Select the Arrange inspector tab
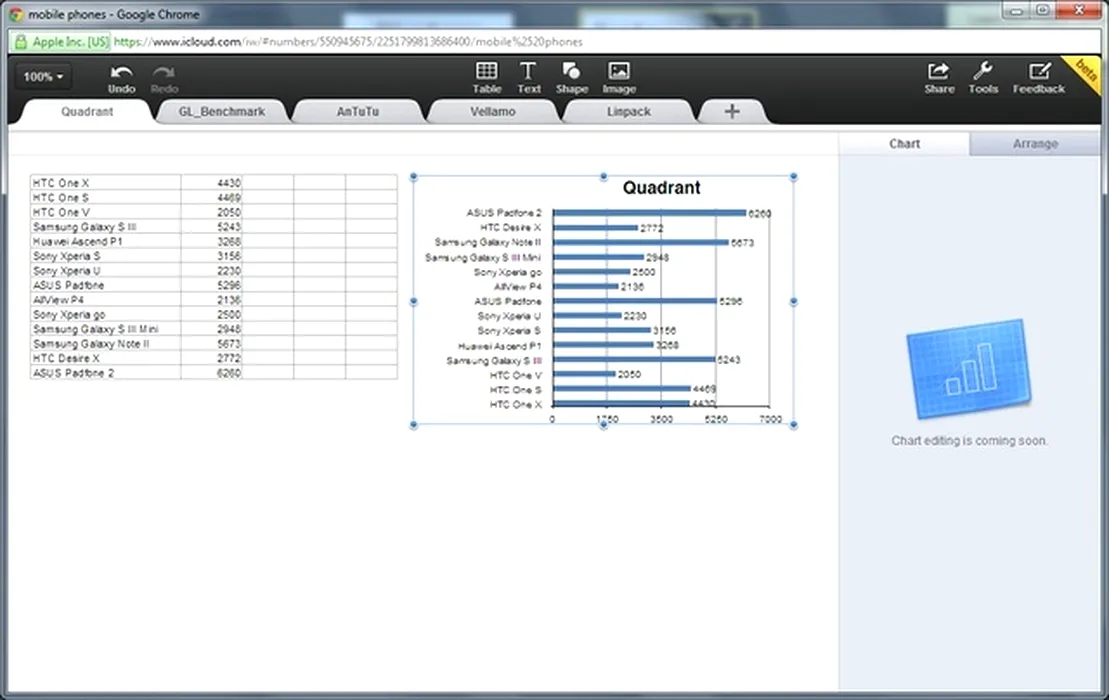1109x700 pixels. coord(1035,144)
